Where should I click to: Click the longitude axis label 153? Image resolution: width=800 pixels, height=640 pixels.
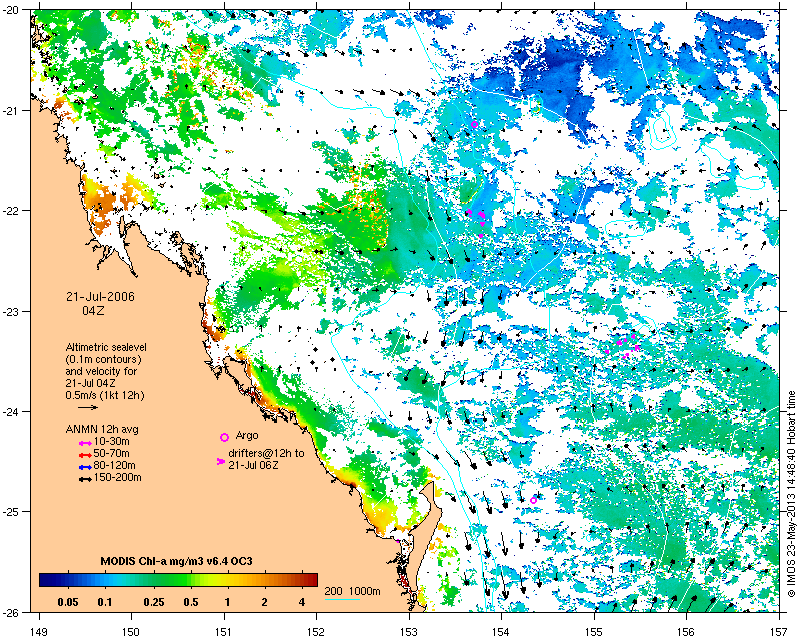[x=409, y=632]
